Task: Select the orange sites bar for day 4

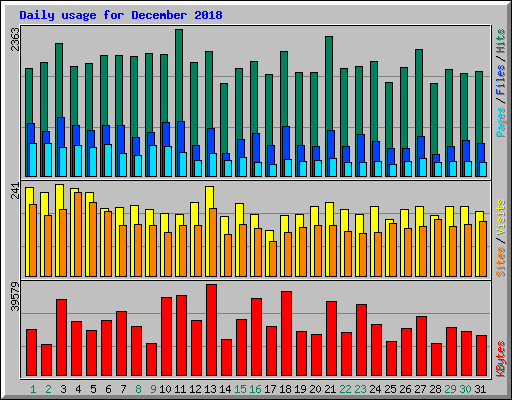Action: tap(78, 234)
